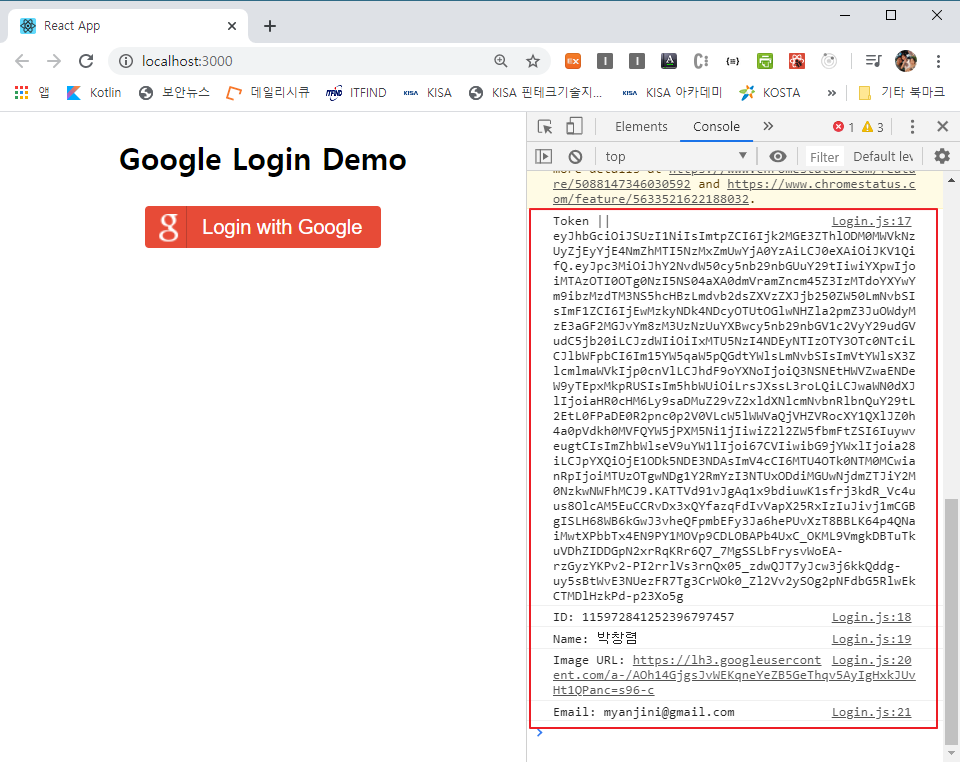
Task: Close the React App tab
Action: point(231,26)
